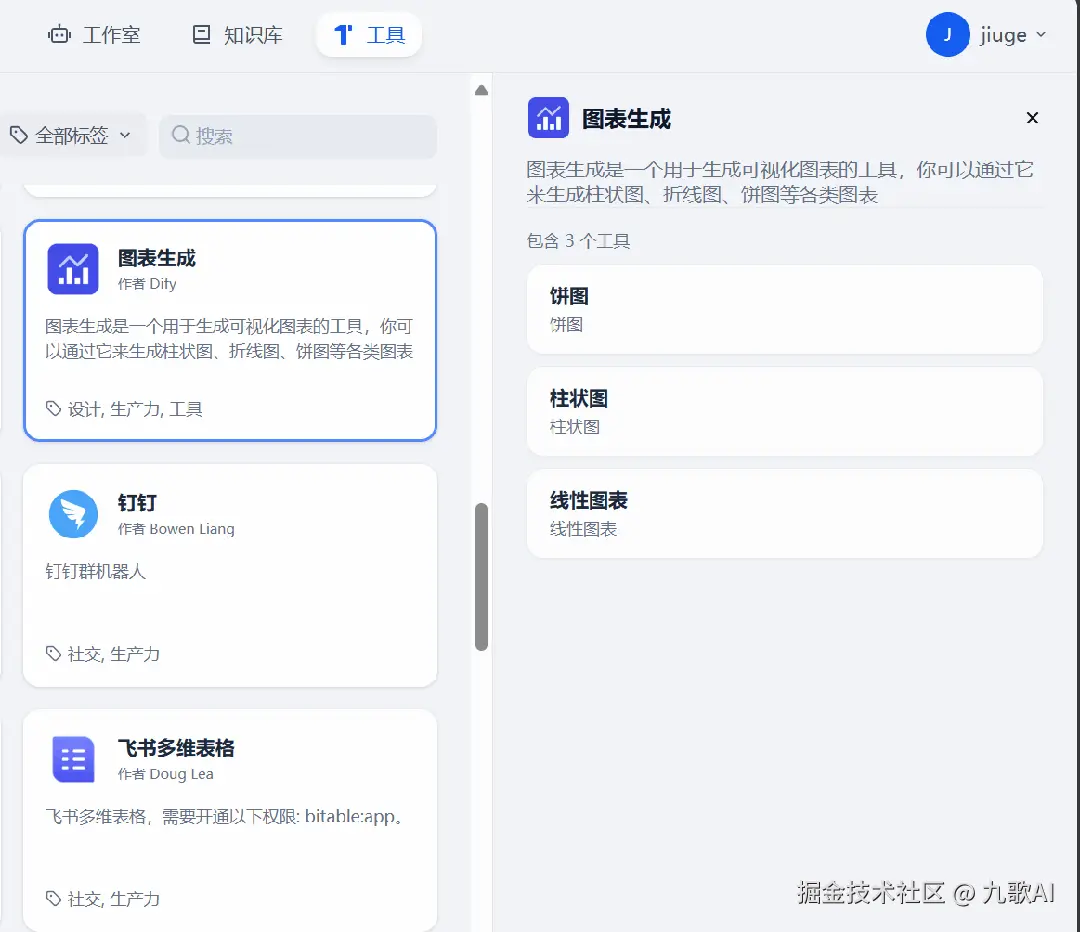Image resolution: width=1080 pixels, height=932 pixels.
Task: Close the 图表生成 detail panel
Action: (x=1032, y=118)
